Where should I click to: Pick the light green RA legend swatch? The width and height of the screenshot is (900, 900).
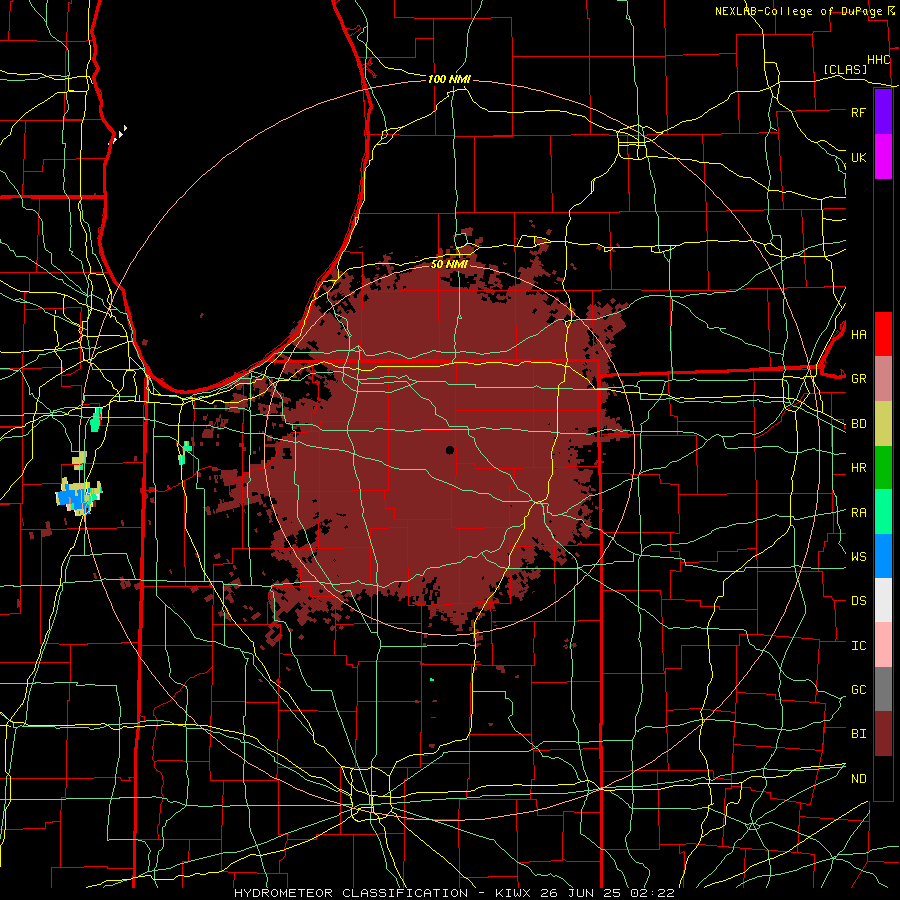[x=883, y=512]
